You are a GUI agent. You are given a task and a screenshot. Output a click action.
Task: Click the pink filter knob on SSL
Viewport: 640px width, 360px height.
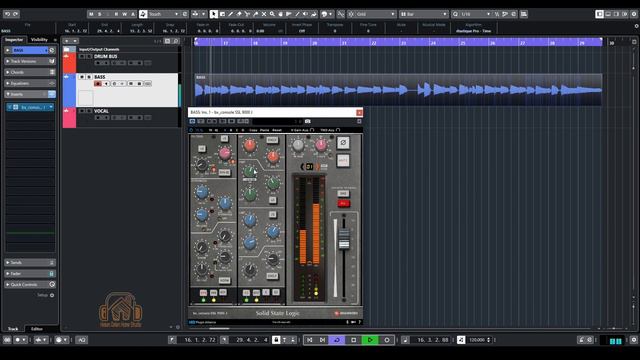[x=225, y=153]
